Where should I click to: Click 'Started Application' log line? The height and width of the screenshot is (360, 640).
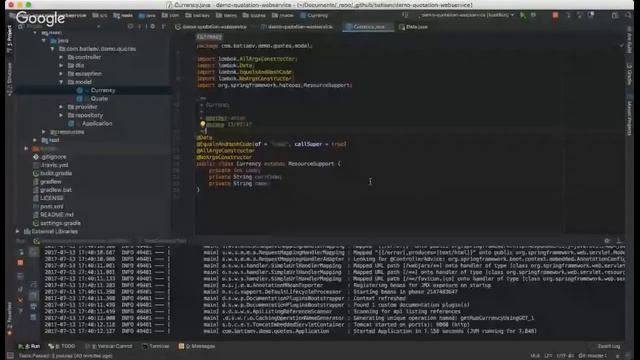click(444, 331)
